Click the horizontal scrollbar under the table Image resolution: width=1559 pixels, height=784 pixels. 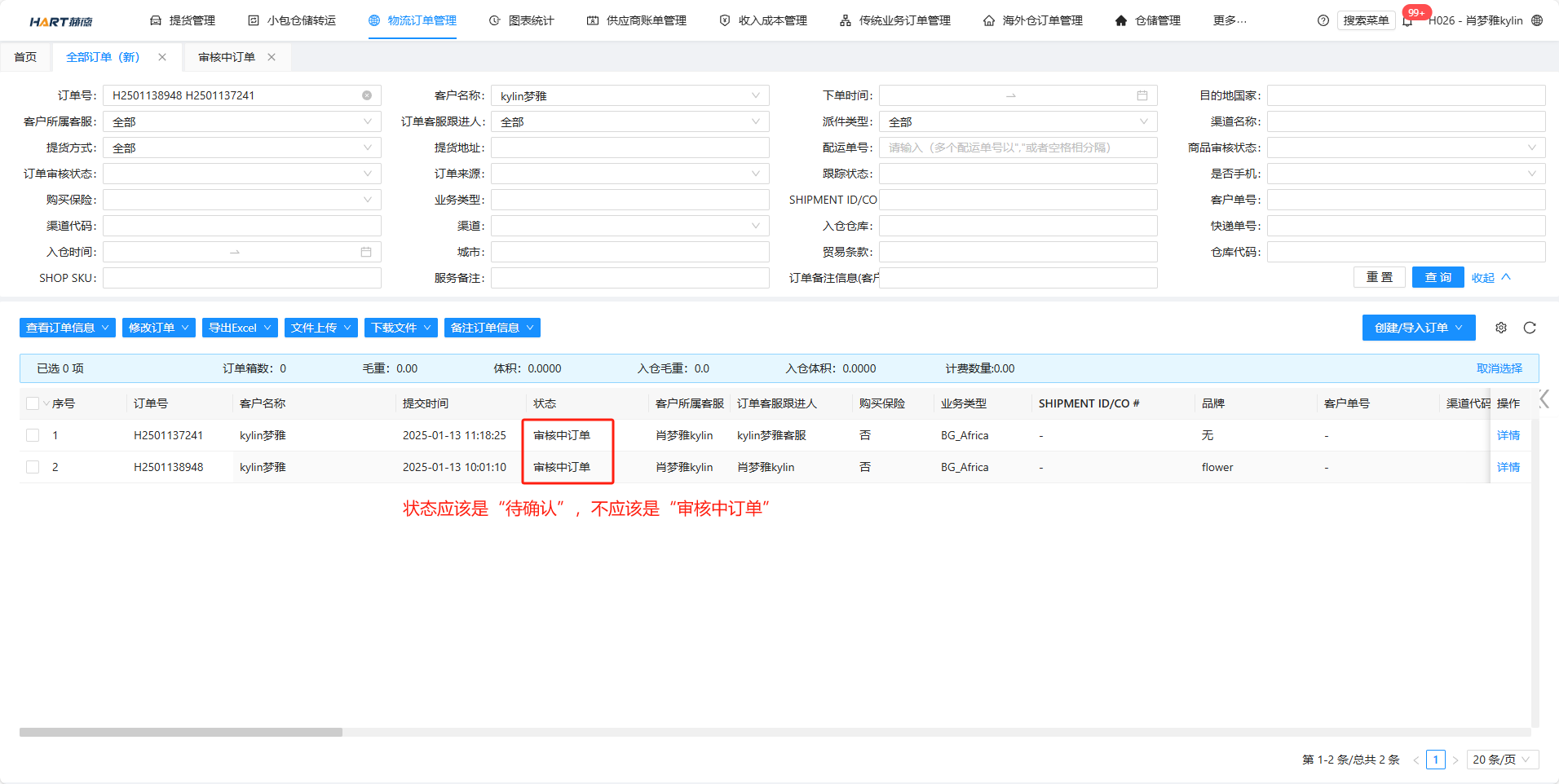pos(181,732)
